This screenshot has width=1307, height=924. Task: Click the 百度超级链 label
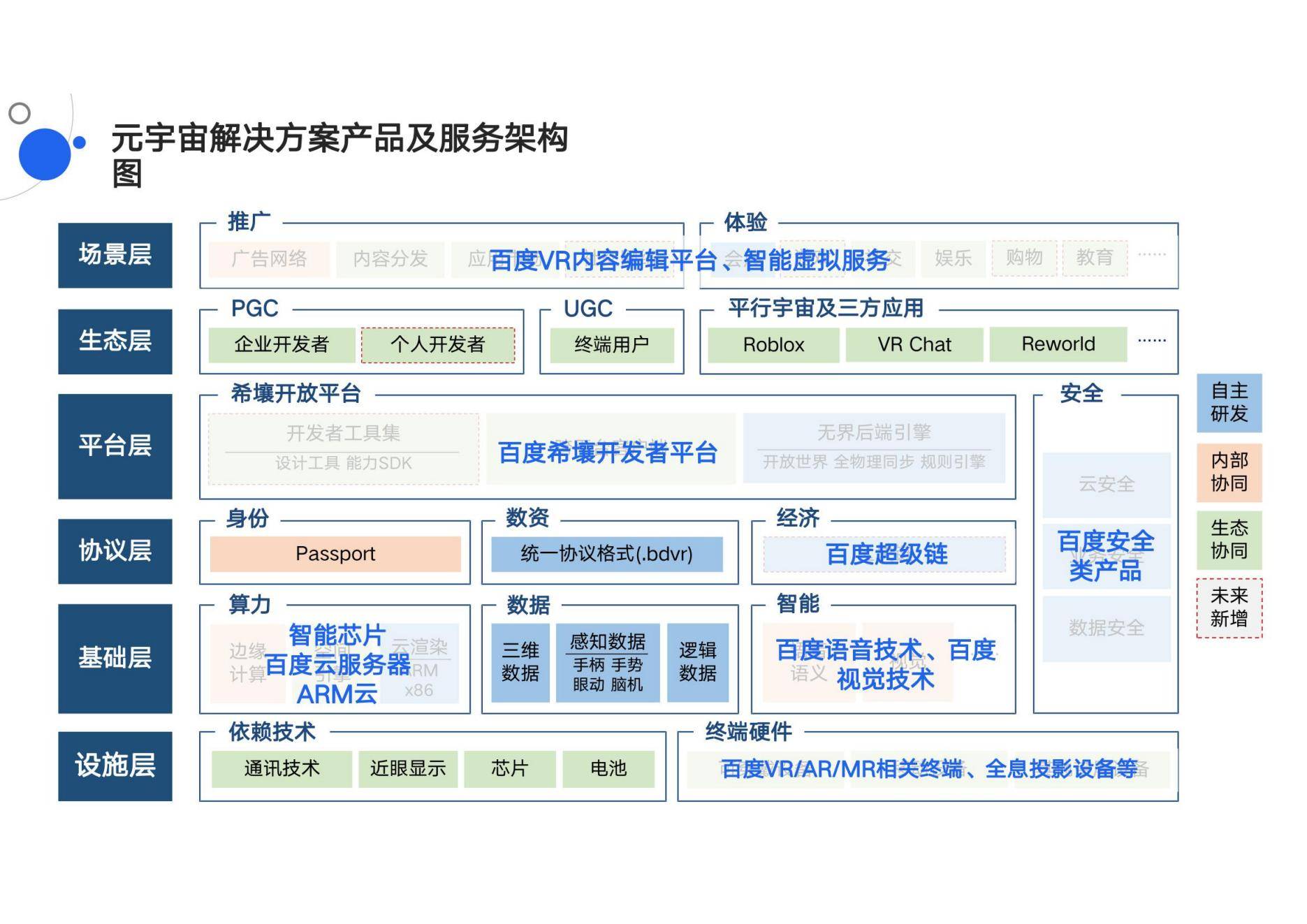[886, 555]
